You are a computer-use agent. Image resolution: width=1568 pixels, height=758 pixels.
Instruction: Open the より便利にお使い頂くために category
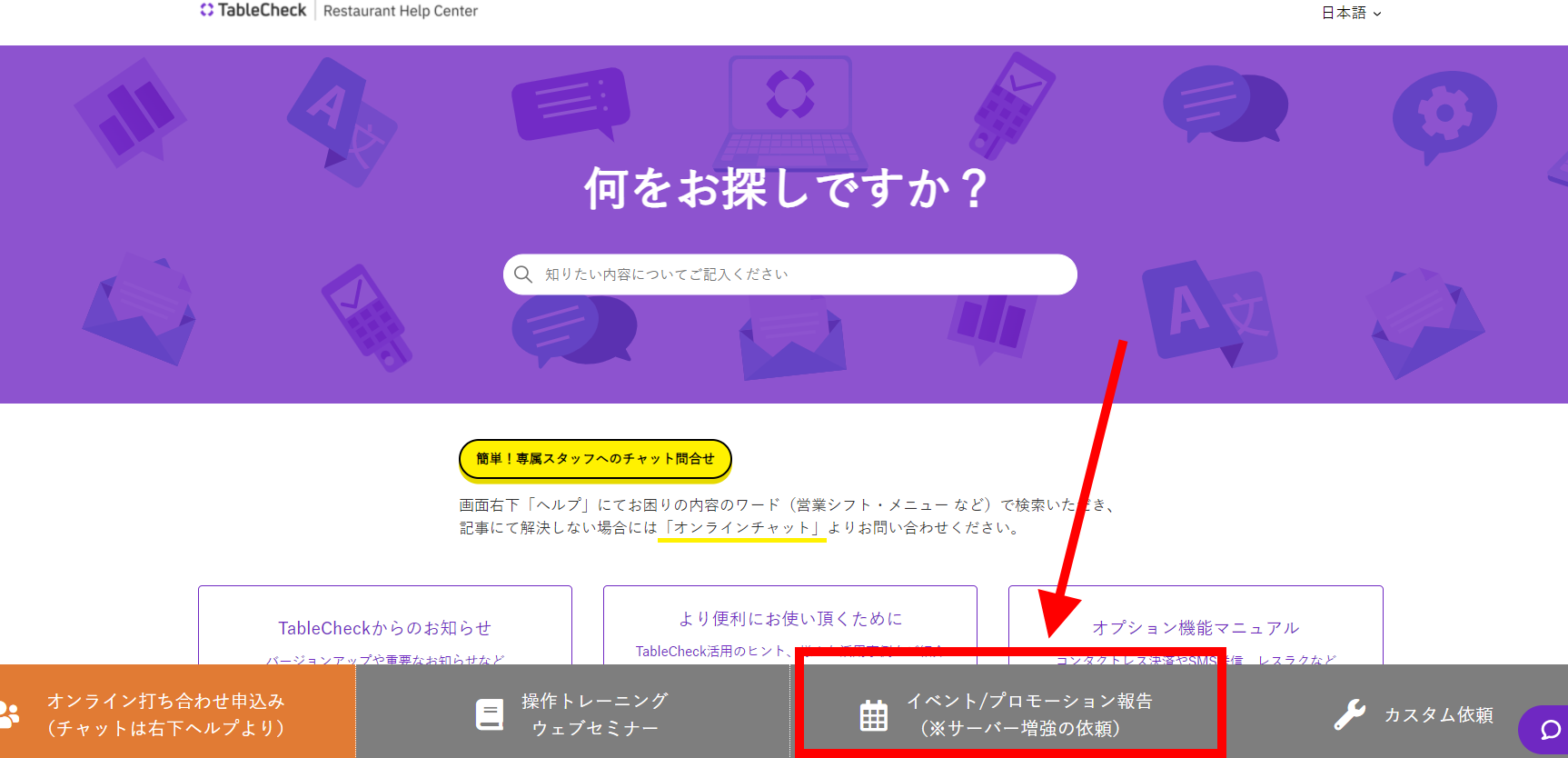pyautogui.click(x=789, y=619)
